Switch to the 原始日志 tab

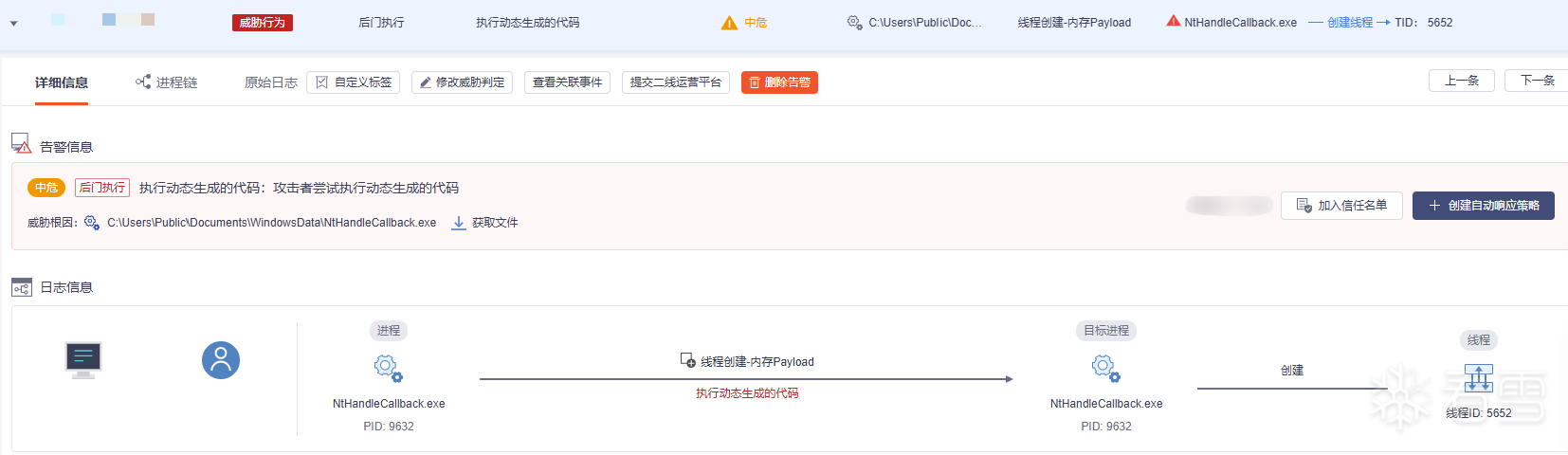[x=270, y=82]
